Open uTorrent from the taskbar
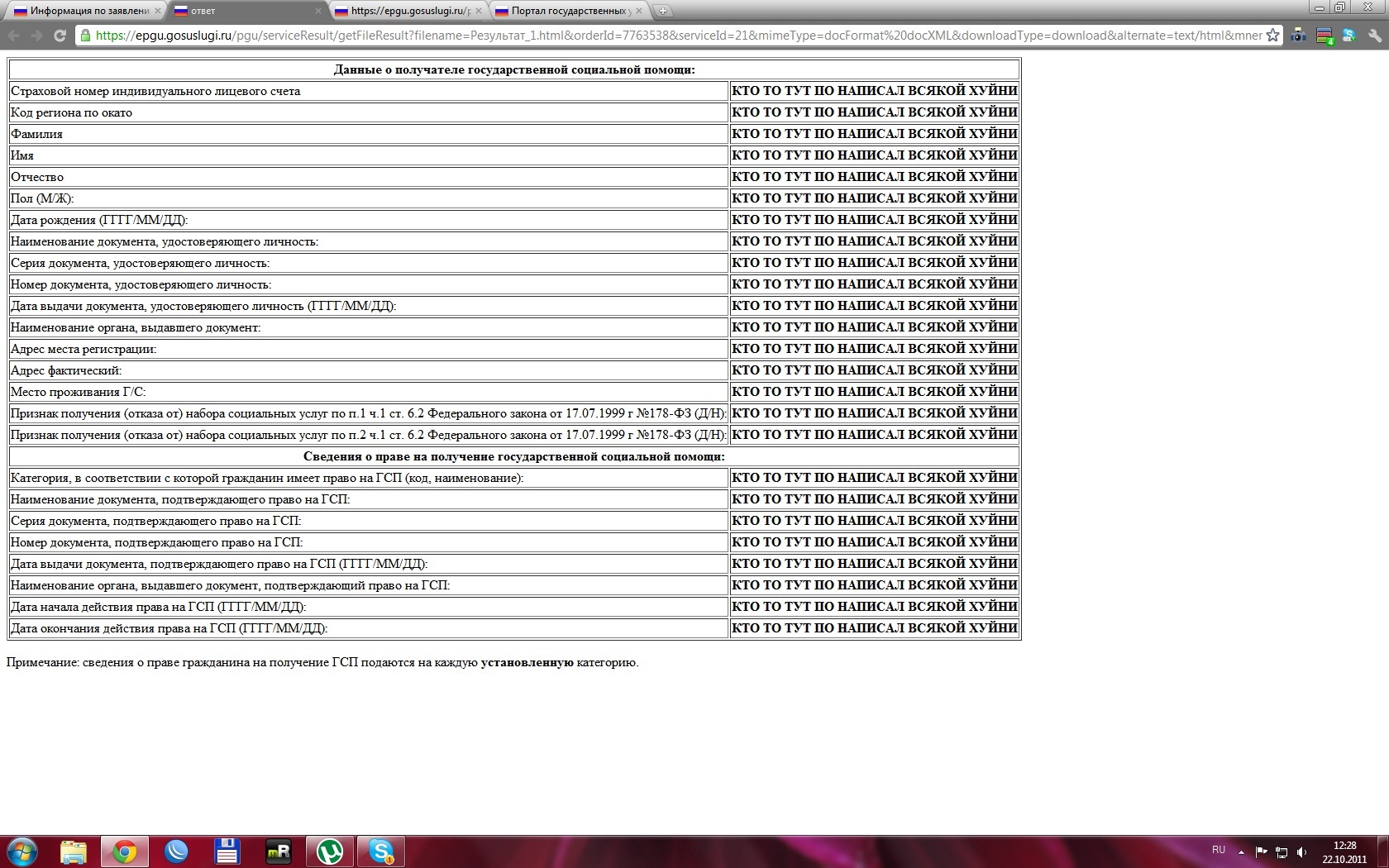Screen dimensions: 1389x868 point(330,851)
